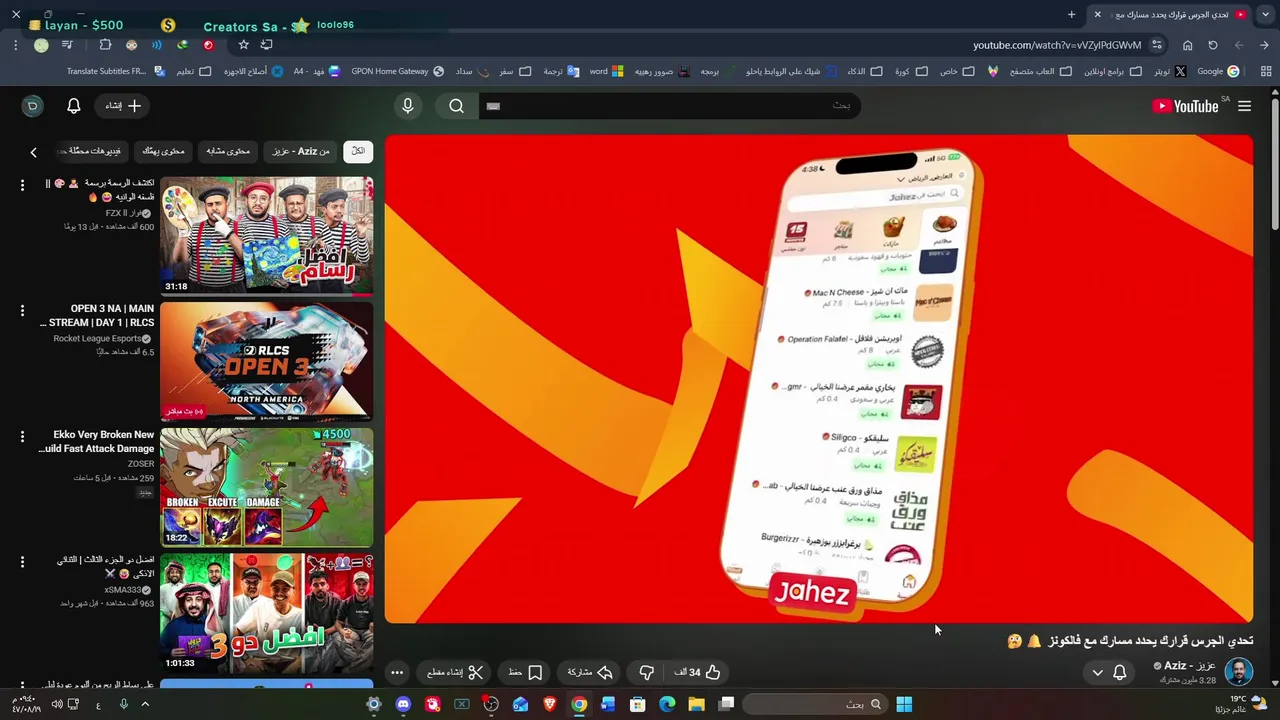Share the video (مشاركة)
1280x720 pixels.
pos(591,673)
